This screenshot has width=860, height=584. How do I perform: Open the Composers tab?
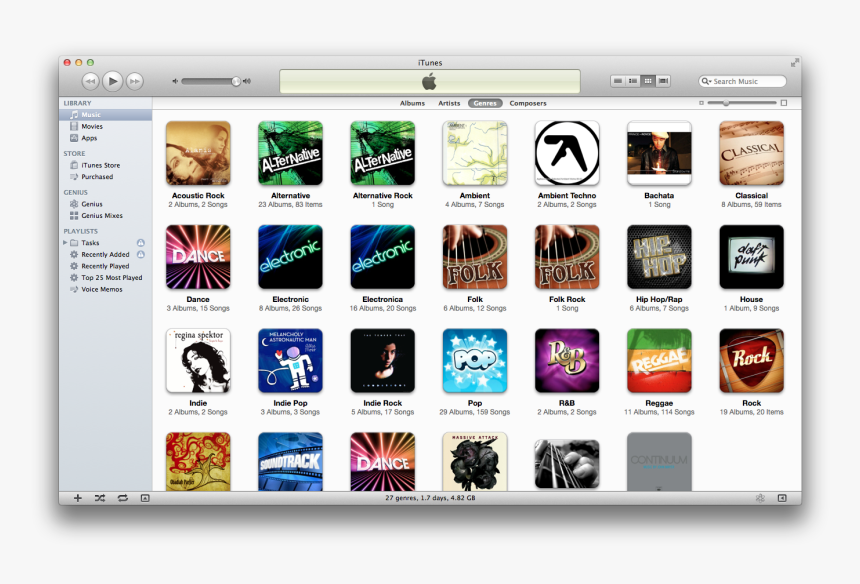pos(528,103)
